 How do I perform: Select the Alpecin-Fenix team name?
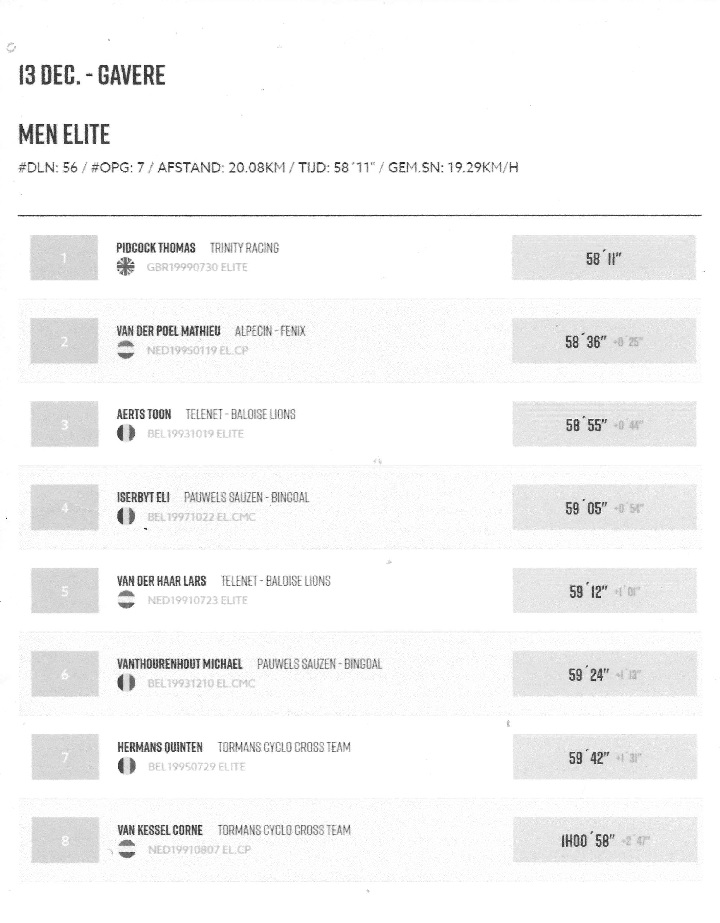pos(270,331)
